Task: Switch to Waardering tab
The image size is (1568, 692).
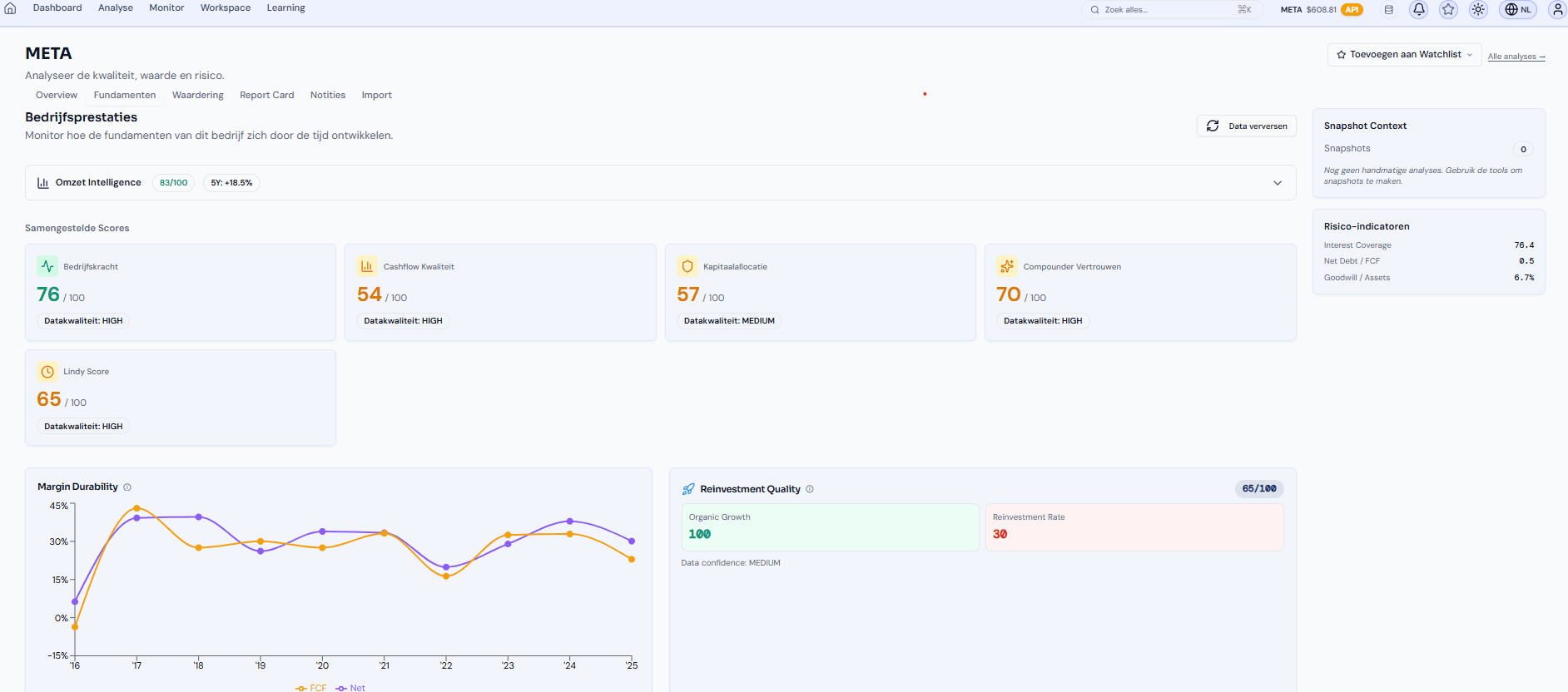Action: click(198, 95)
